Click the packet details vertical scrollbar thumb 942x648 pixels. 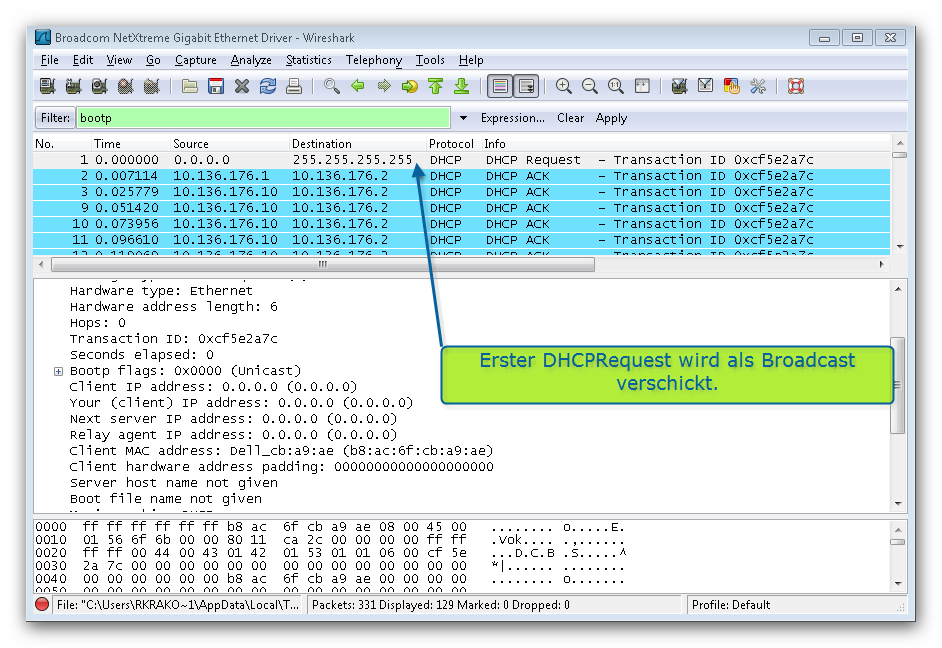pyautogui.click(x=898, y=385)
